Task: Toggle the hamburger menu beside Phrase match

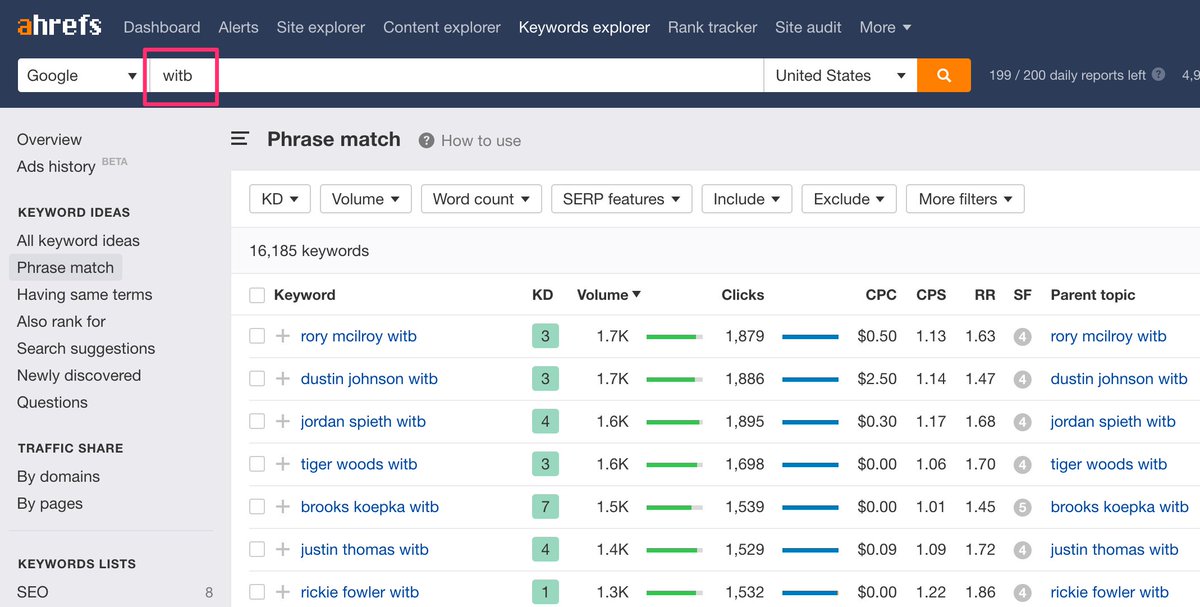Action: pyautogui.click(x=240, y=139)
